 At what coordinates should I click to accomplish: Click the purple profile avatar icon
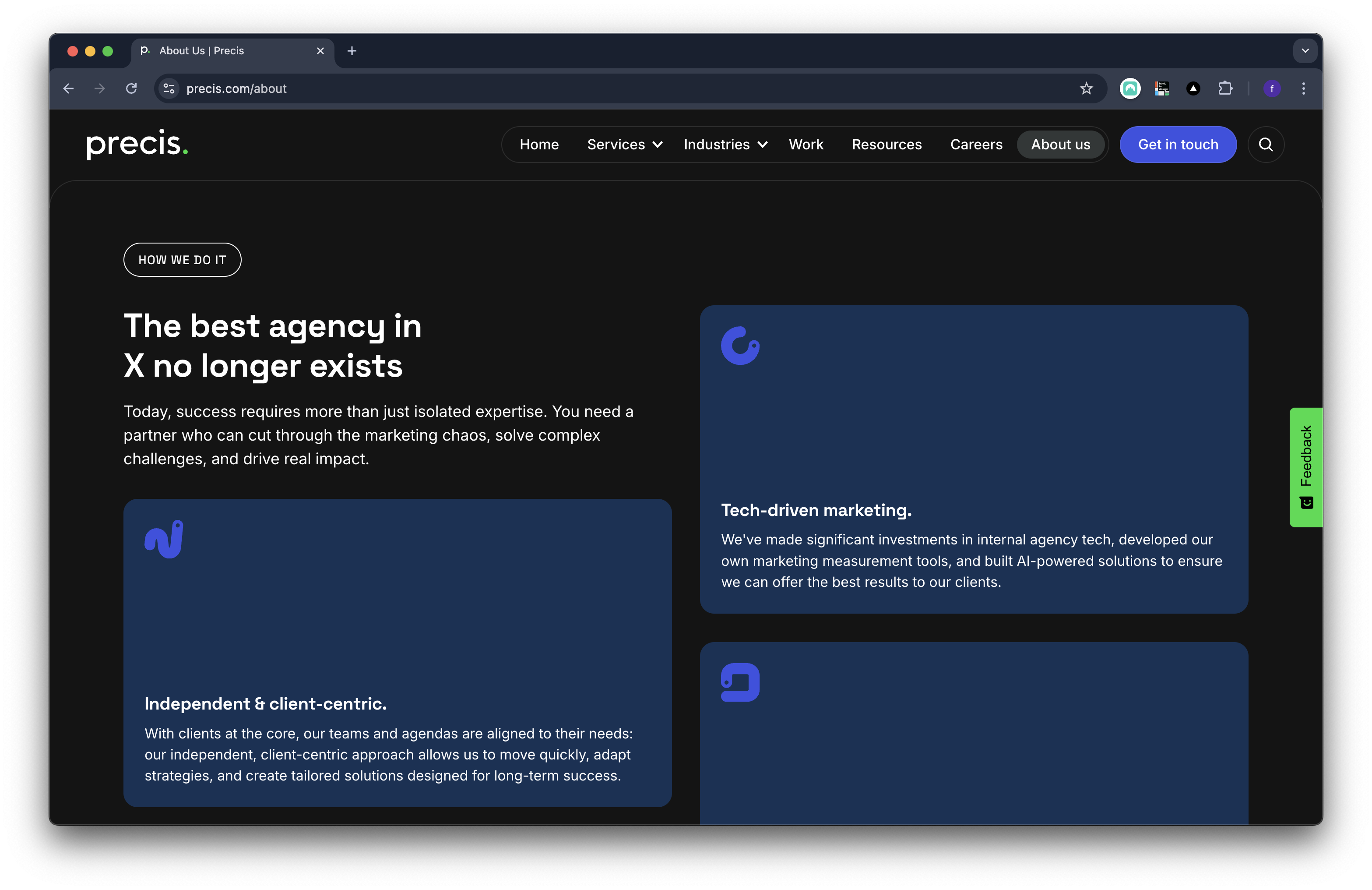point(1272,88)
